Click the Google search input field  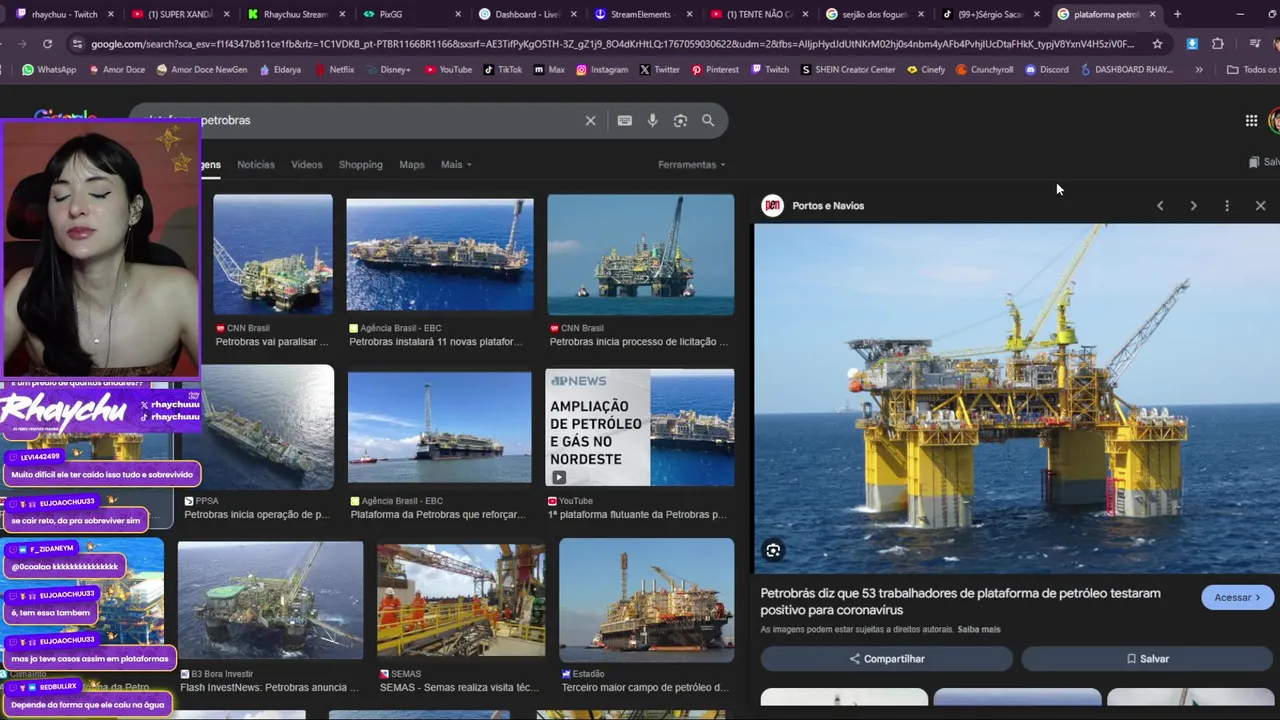point(390,120)
